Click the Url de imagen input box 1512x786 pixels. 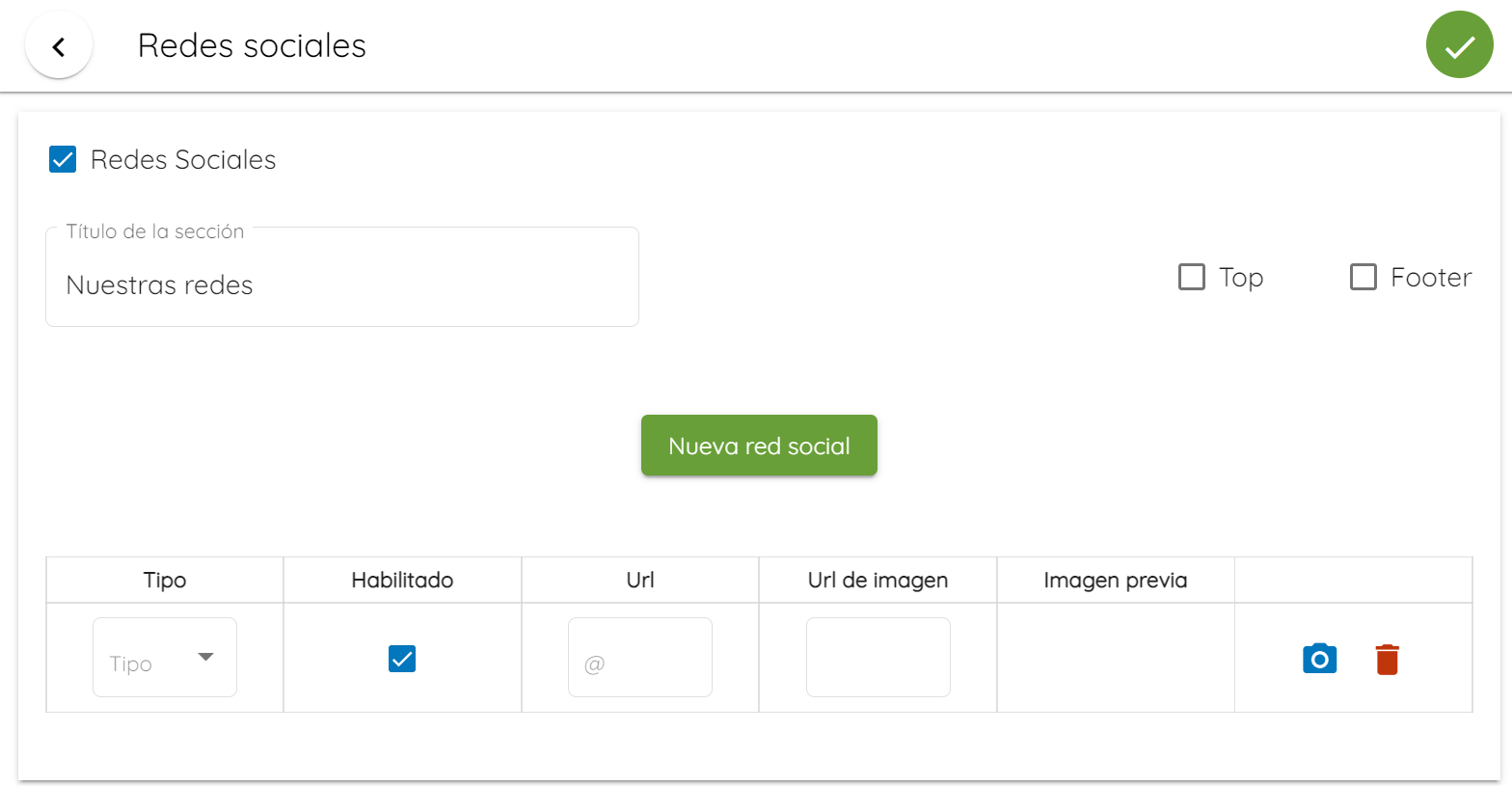click(x=877, y=658)
